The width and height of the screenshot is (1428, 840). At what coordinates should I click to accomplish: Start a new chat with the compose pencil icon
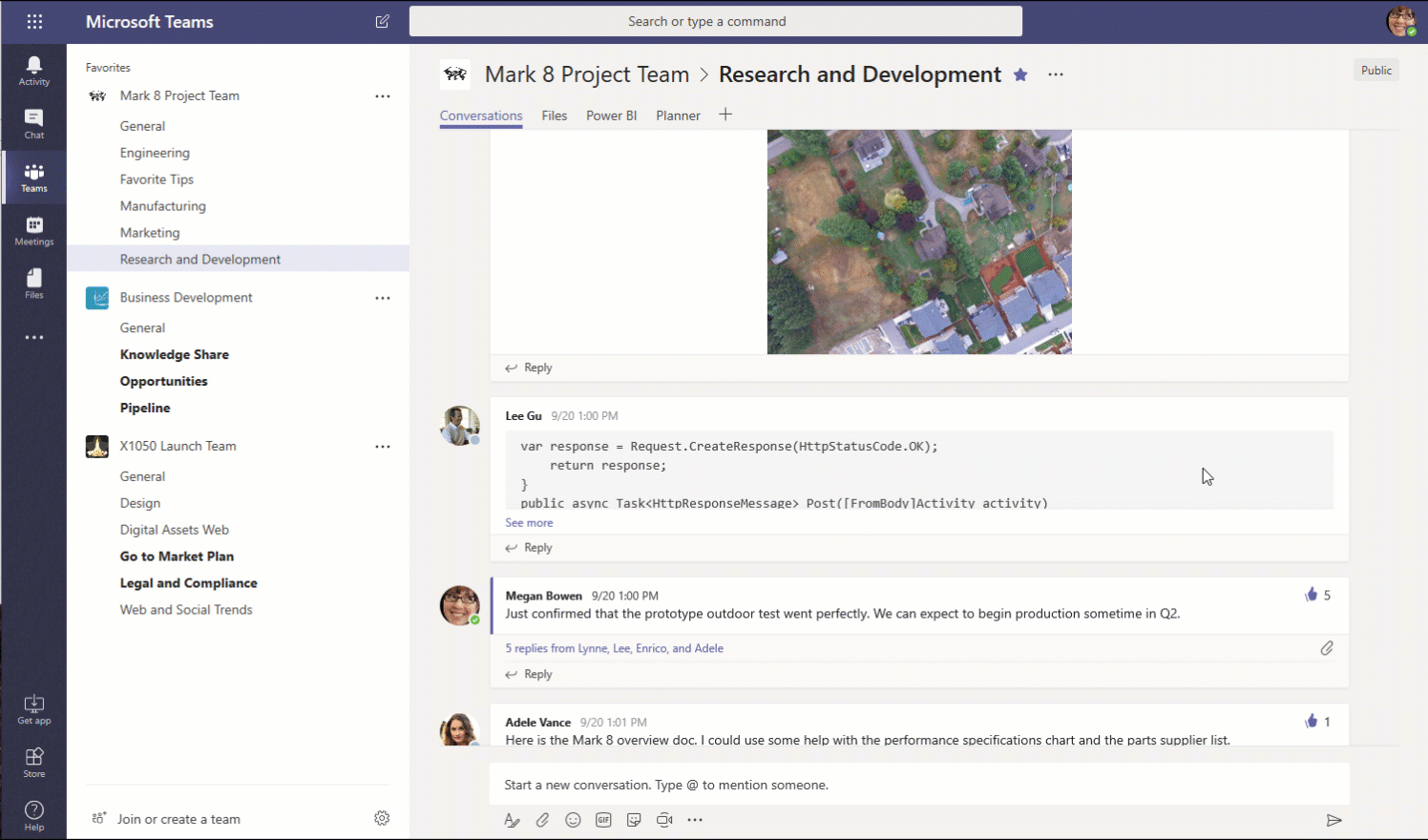pyautogui.click(x=382, y=21)
